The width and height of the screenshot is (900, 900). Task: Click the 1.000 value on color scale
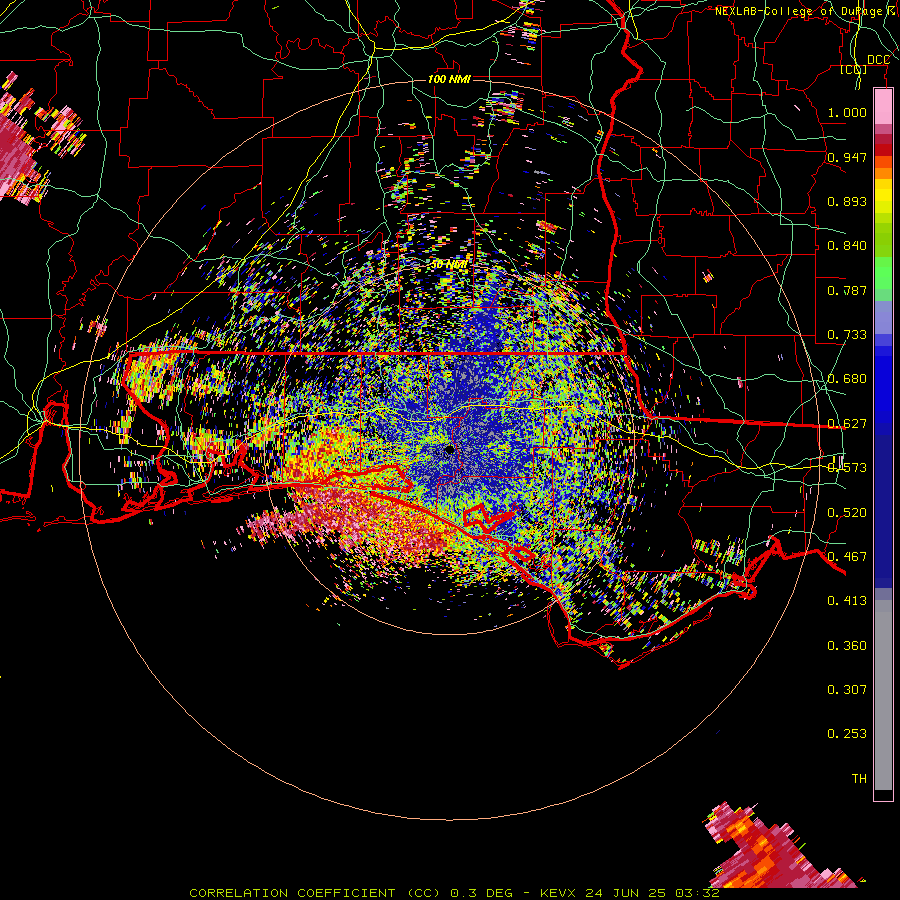847,112
